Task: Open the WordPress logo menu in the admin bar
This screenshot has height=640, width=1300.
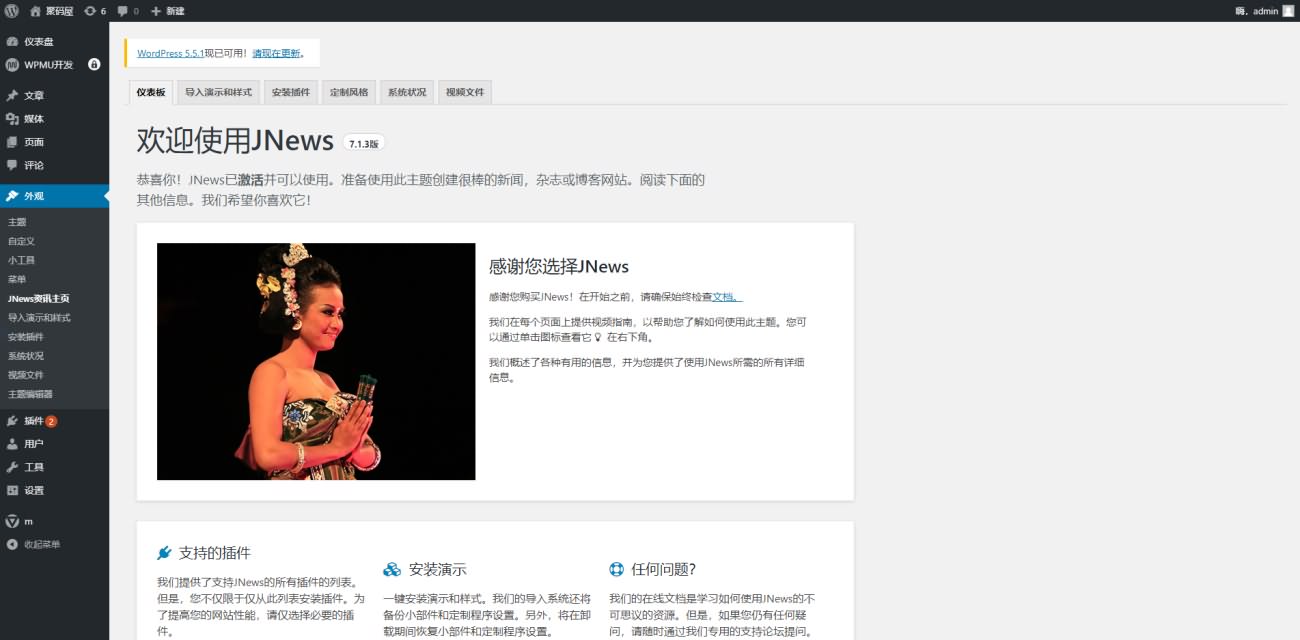Action: coord(12,11)
